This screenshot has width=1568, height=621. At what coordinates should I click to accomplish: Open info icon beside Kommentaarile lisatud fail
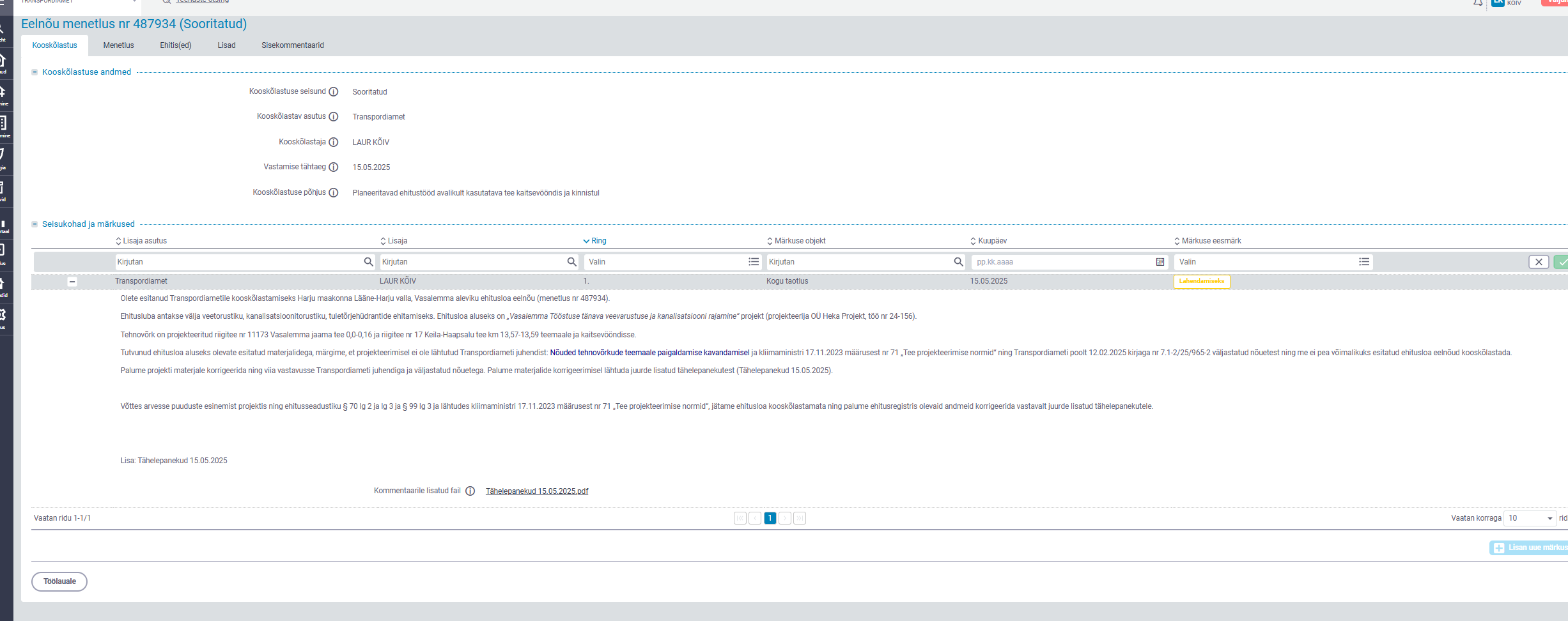(x=470, y=491)
